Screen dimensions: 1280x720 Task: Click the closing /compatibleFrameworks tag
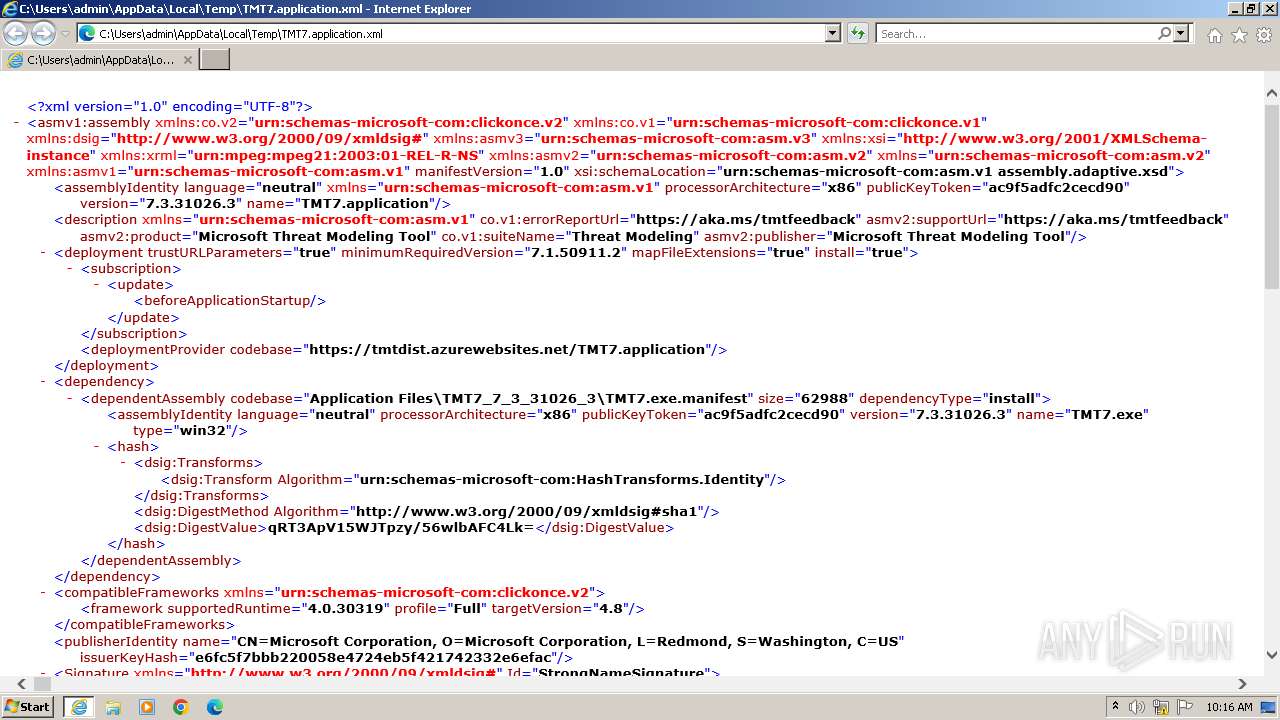(145, 624)
